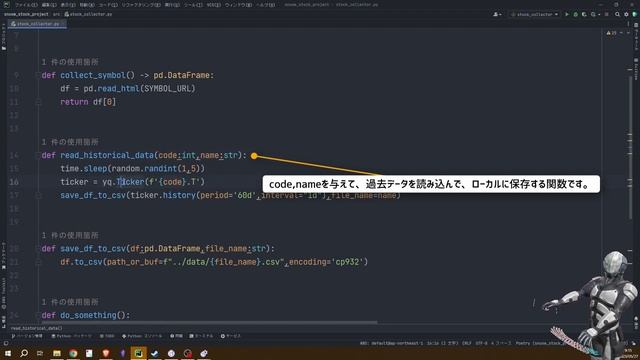640x360 pixels.
Task: Click usage hint above read_historical_data
Action: pos(70,142)
